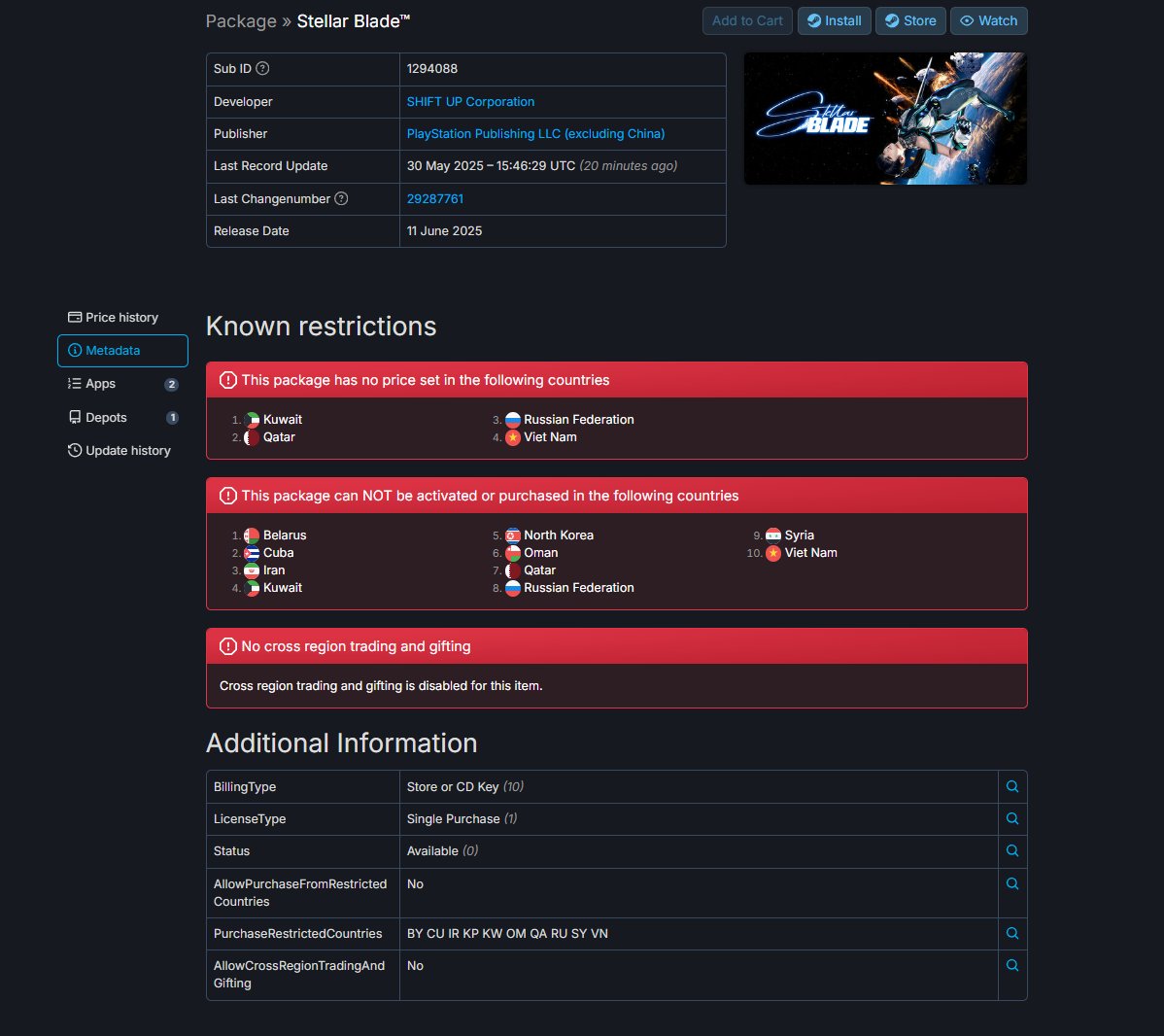Viewport: 1164px width, 1036px height.
Task: Click Viet Nam in activation-restricted list
Action: tap(810, 553)
